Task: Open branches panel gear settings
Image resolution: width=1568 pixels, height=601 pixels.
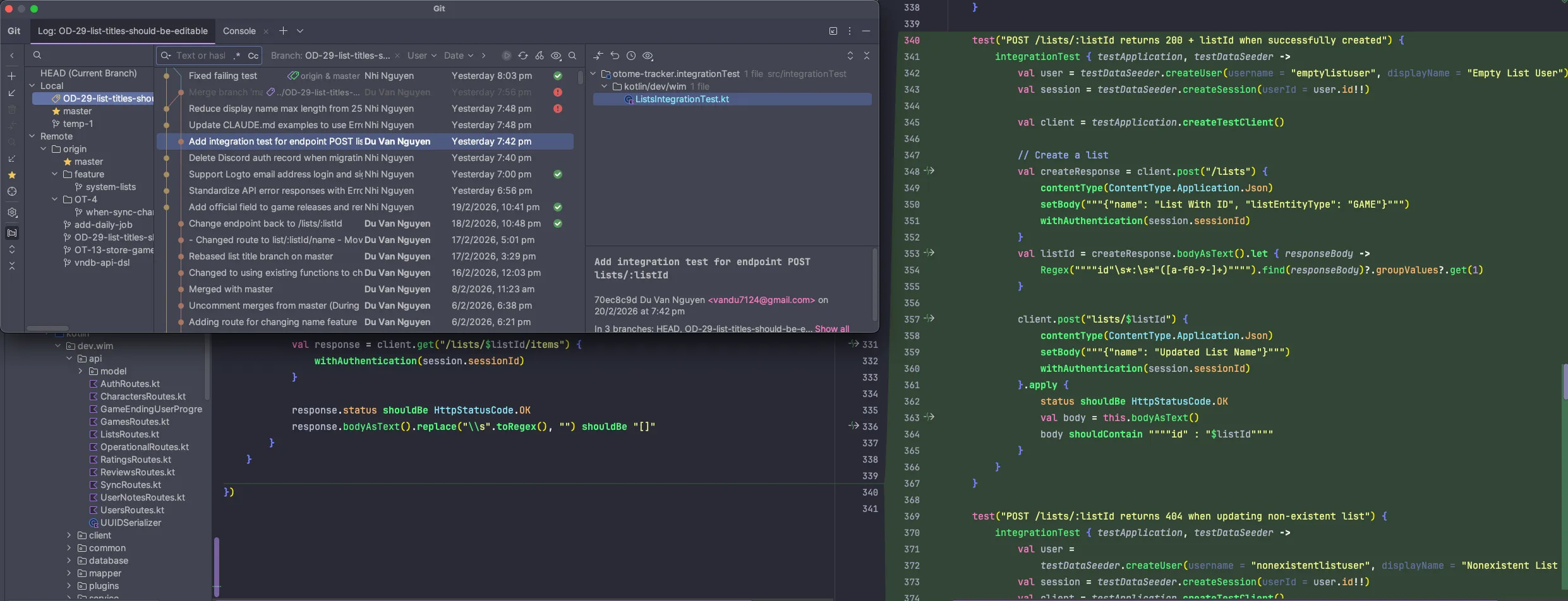Action: pyautogui.click(x=12, y=213)
